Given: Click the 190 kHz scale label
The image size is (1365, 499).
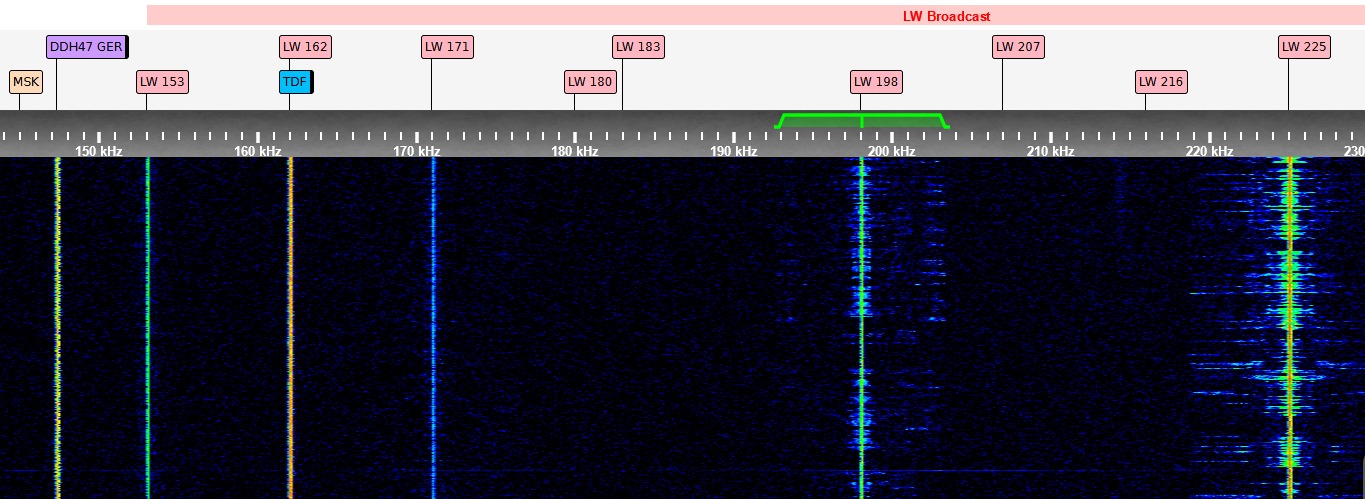Looking at the screenshot, I should tap(734, 151).
